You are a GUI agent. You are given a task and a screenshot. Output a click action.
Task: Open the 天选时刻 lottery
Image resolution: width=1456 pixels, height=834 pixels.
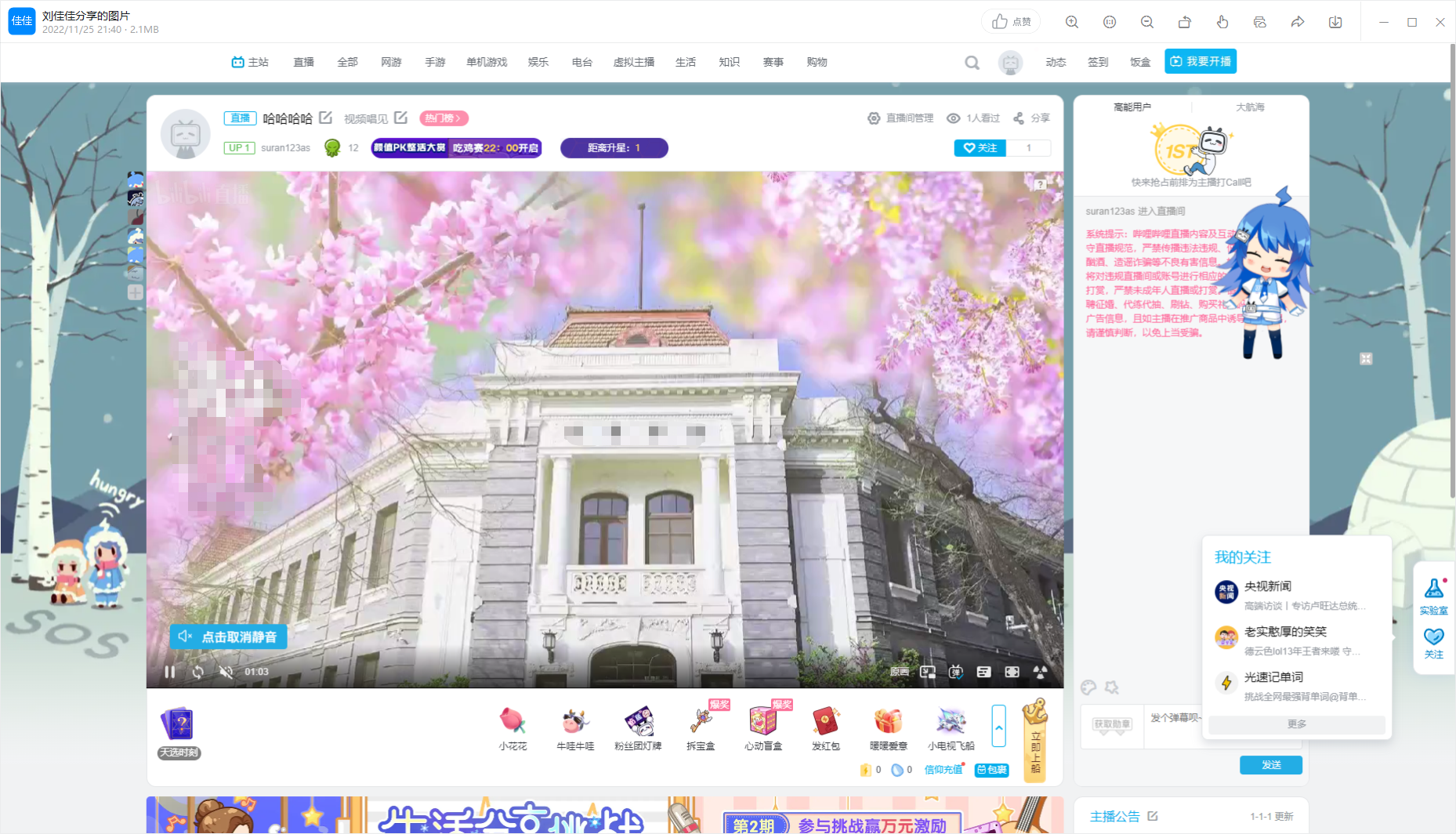(x=179, y=732)
